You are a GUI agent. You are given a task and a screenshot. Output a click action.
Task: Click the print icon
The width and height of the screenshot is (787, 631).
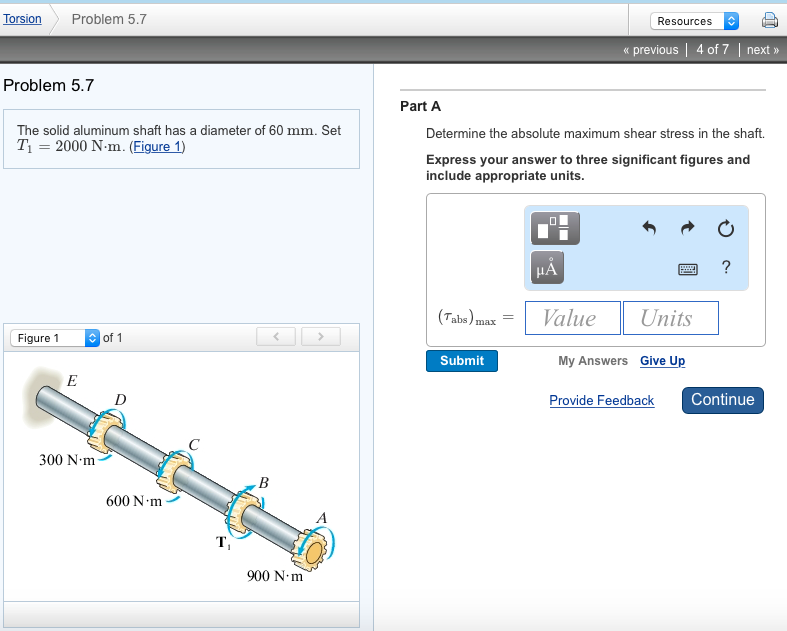769,20
